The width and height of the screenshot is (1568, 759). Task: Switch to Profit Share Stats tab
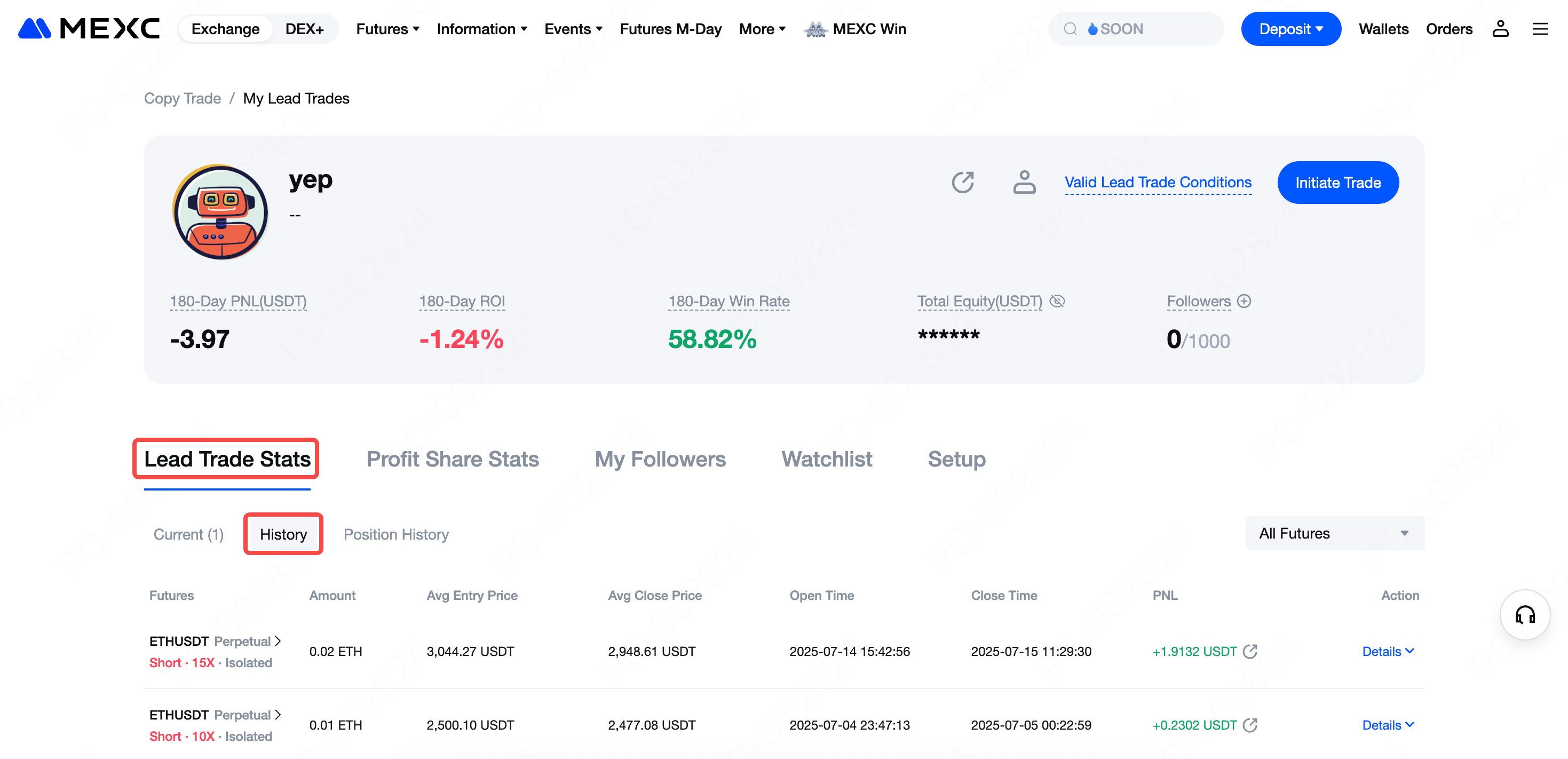[x=452, y=459]
